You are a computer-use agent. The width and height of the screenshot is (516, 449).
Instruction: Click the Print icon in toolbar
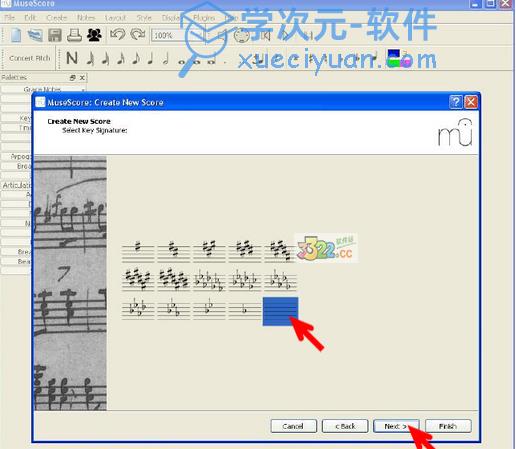(x=74, y=35)
